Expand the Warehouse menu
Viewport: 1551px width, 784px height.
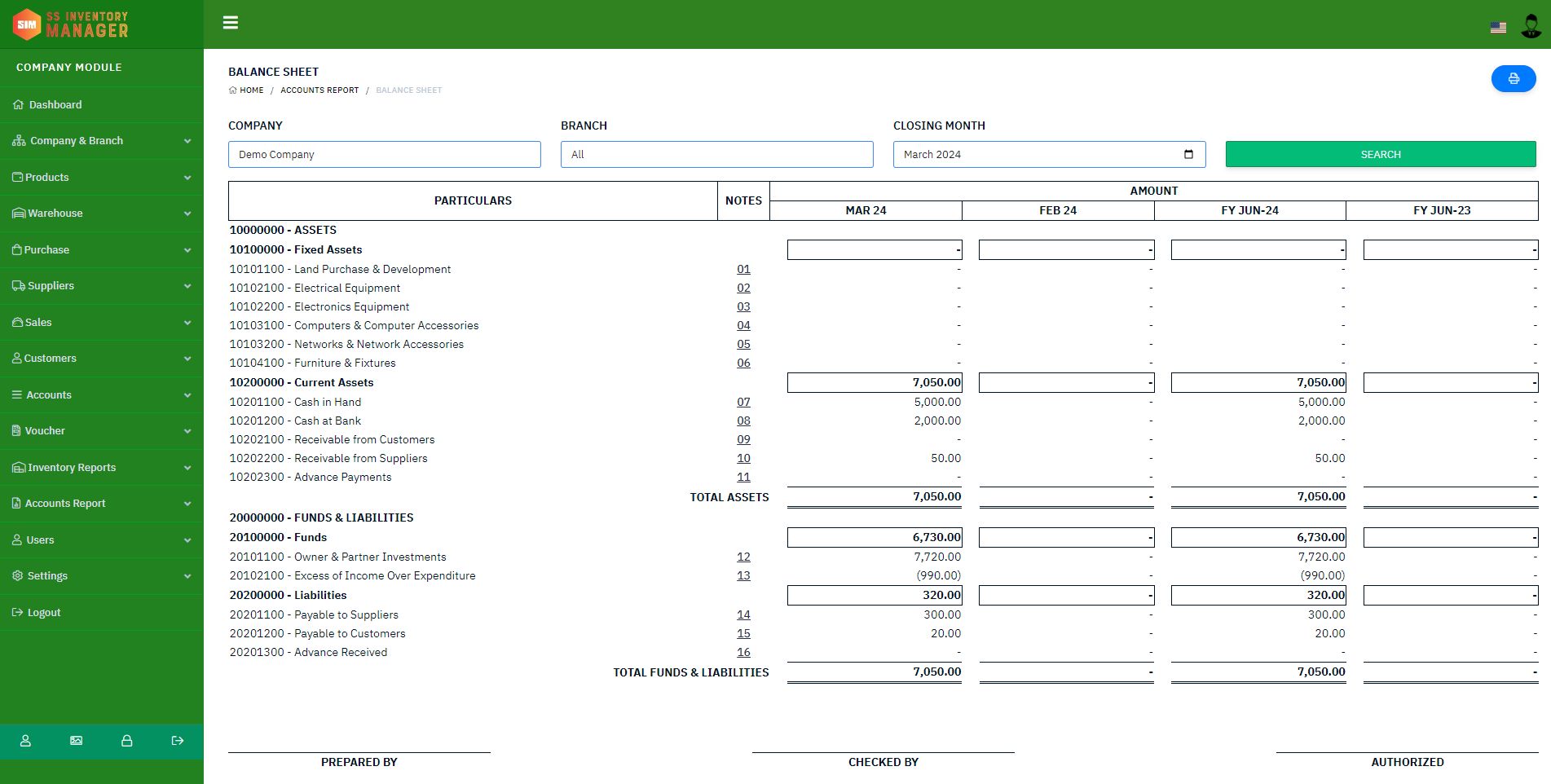(x=101, y=214)
